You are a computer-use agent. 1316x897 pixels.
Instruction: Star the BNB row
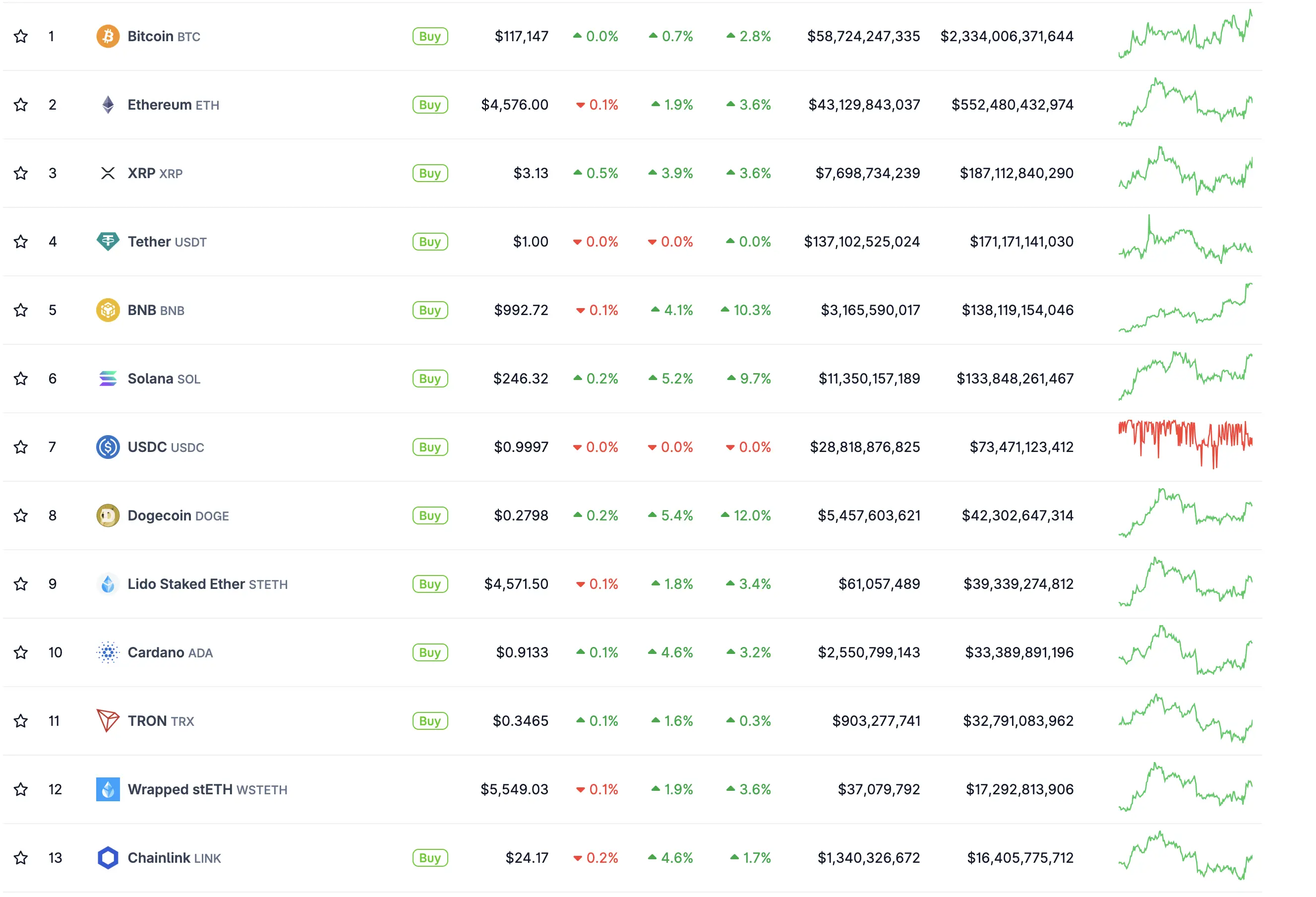21,311
